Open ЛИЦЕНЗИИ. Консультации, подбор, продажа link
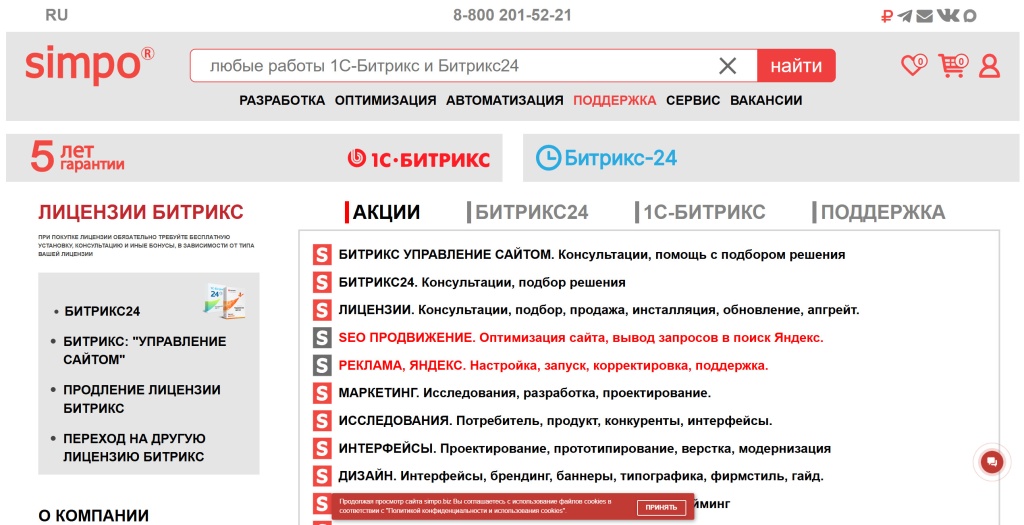 tap(599, 310)
